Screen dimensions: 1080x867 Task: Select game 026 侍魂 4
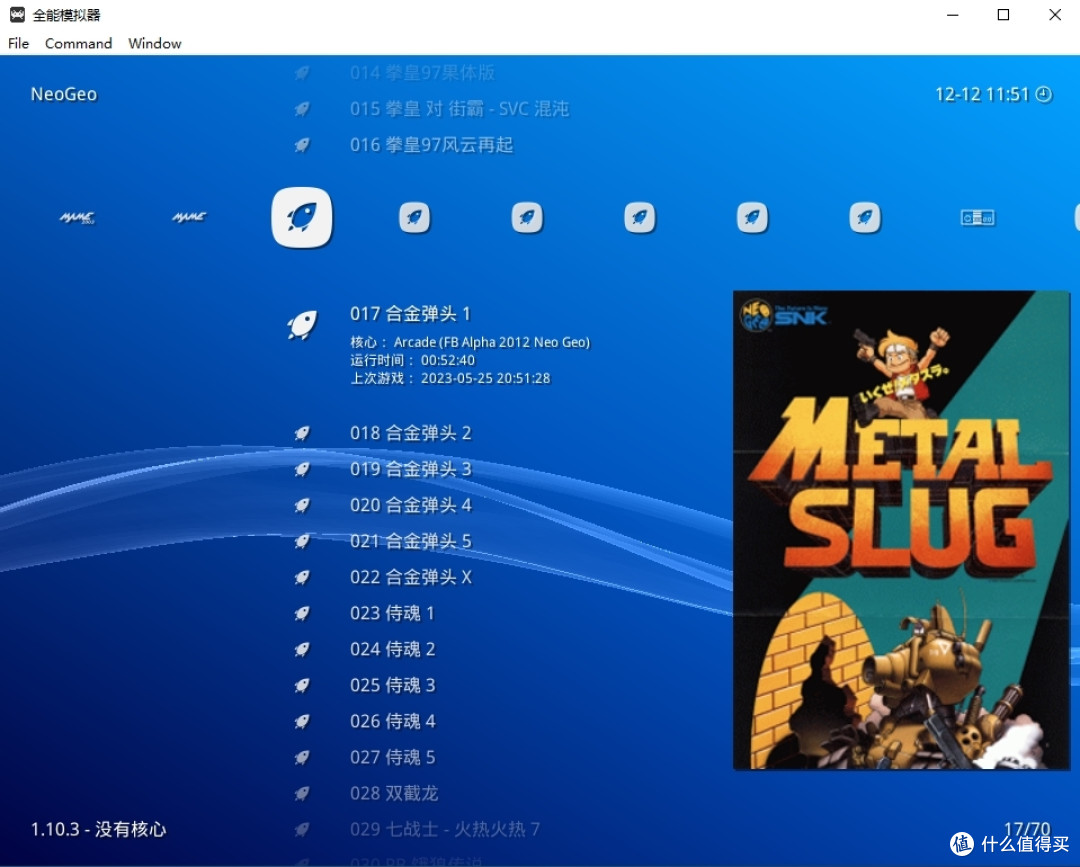click(x=393, y=721)
